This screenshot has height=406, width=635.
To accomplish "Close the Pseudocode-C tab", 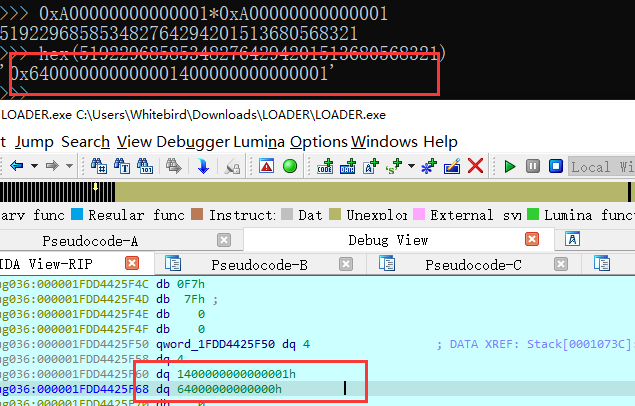I will click(x=560, y=264).
